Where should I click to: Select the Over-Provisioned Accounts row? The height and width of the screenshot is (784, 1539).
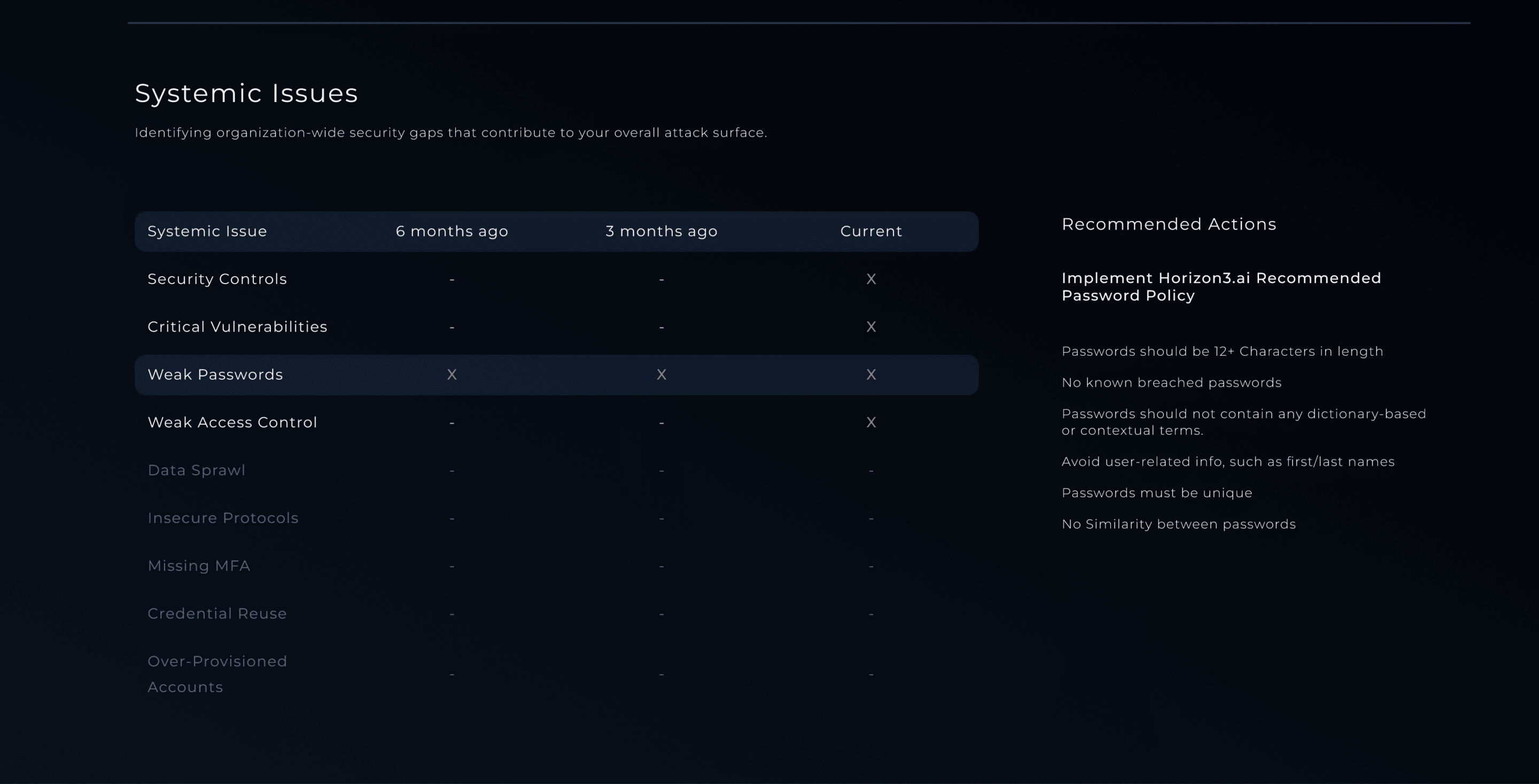point(217,673)
